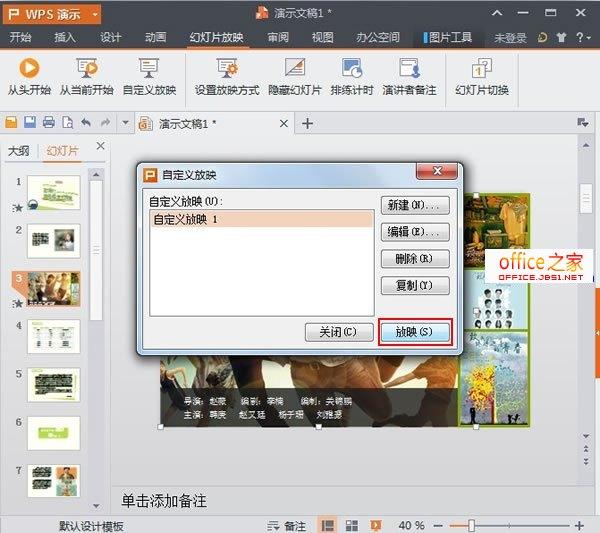The width and height of the screenshot is (600, 533).
Task: Click the 隐藏幻灯片 hide slide icon
Action: tap(294, 69)
